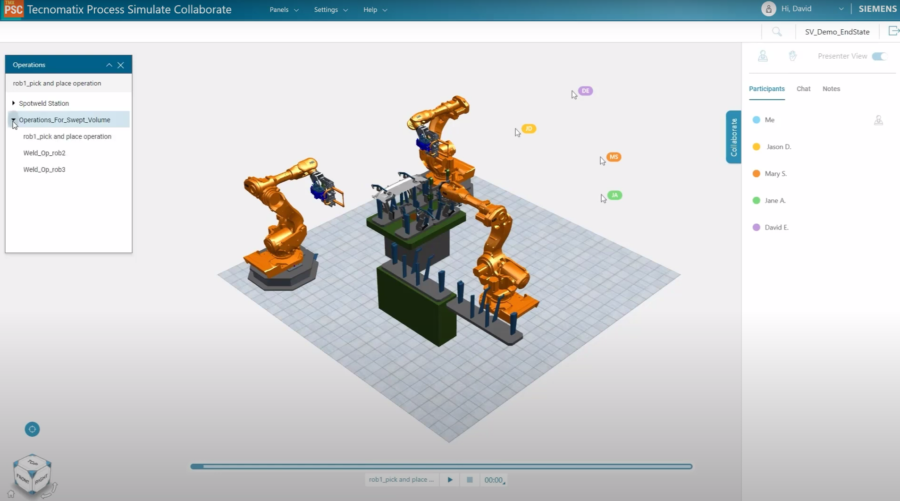
Task: Open the Panels dropdown menu
Action: tap(284, 10)
